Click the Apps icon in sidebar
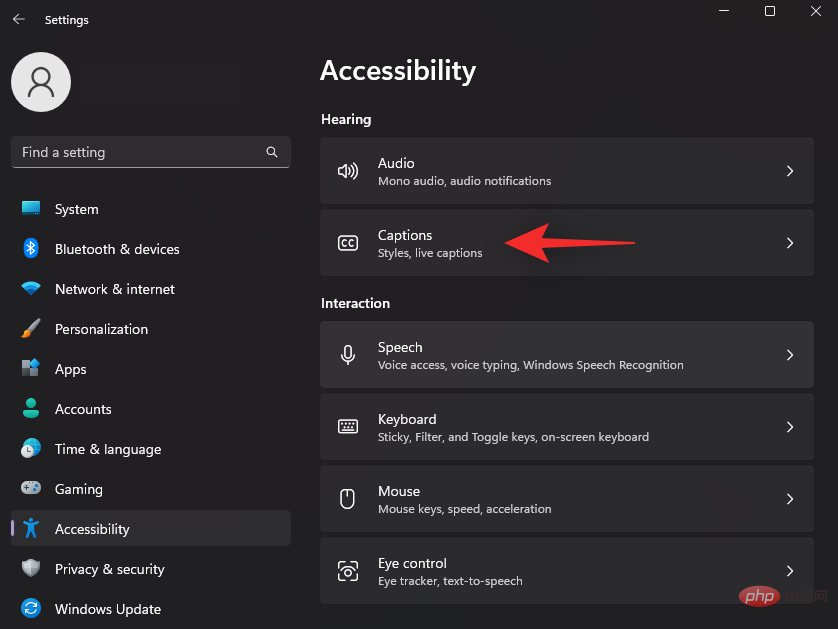 click(31, 368)
